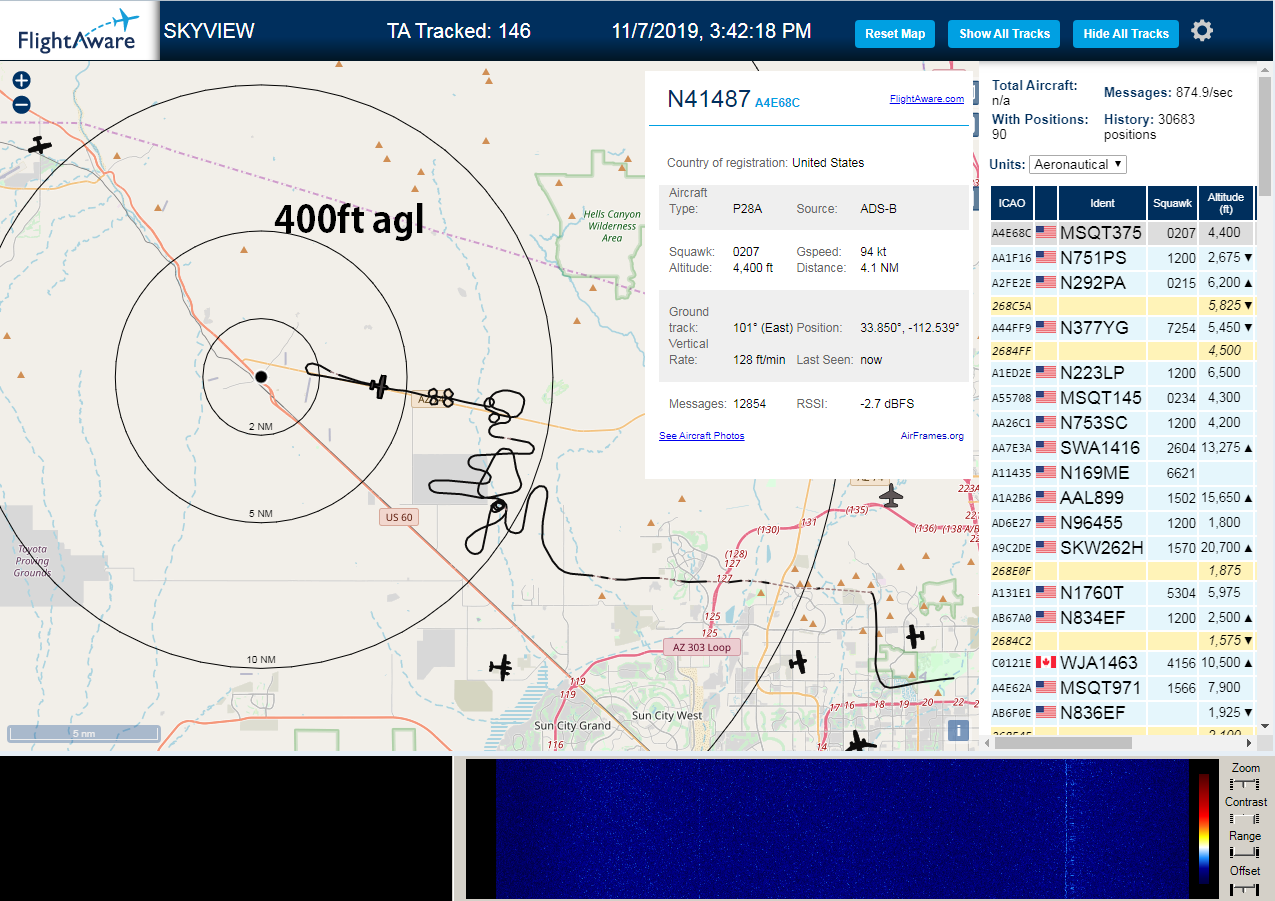The width and height of the screenshot is (1275, 901).
Task: Click the waterfall color scale bar
Action: pos(1203,828)
